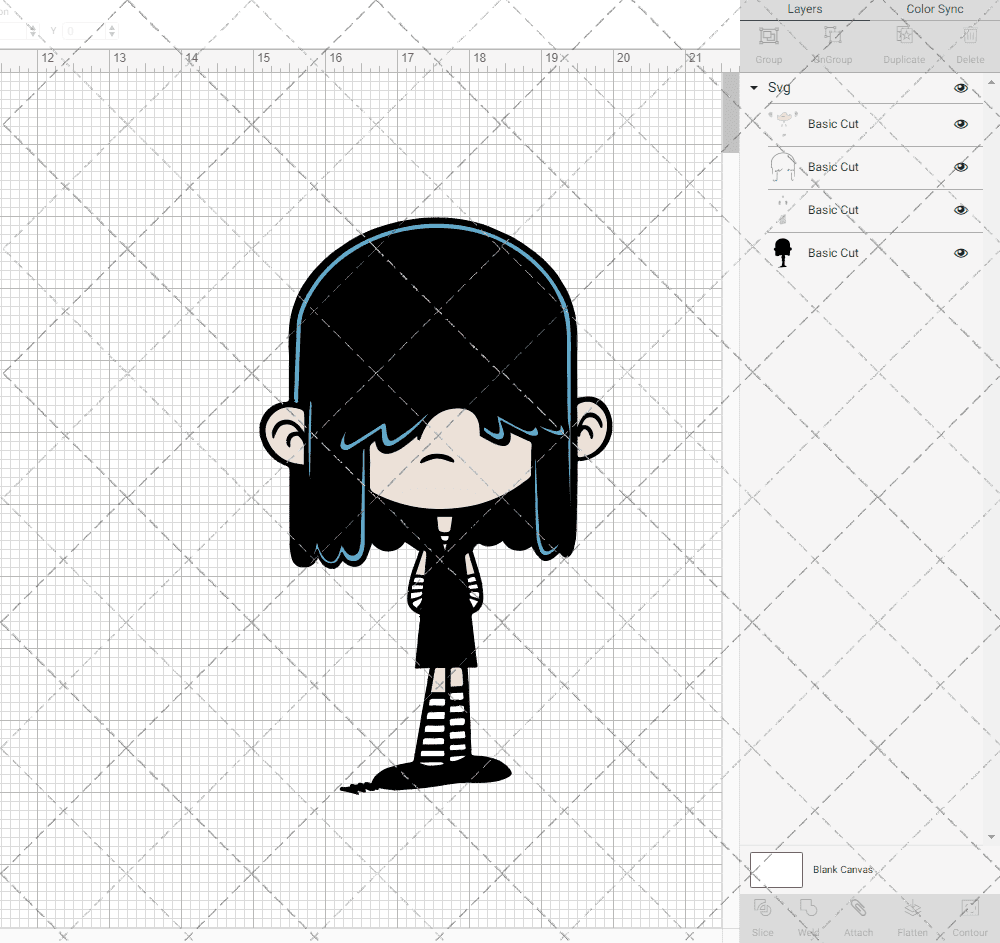Screen dimensions: 1000x943
Task: Toggle visibility of skin-tone face Basic Cut layer
Action: 960,124
